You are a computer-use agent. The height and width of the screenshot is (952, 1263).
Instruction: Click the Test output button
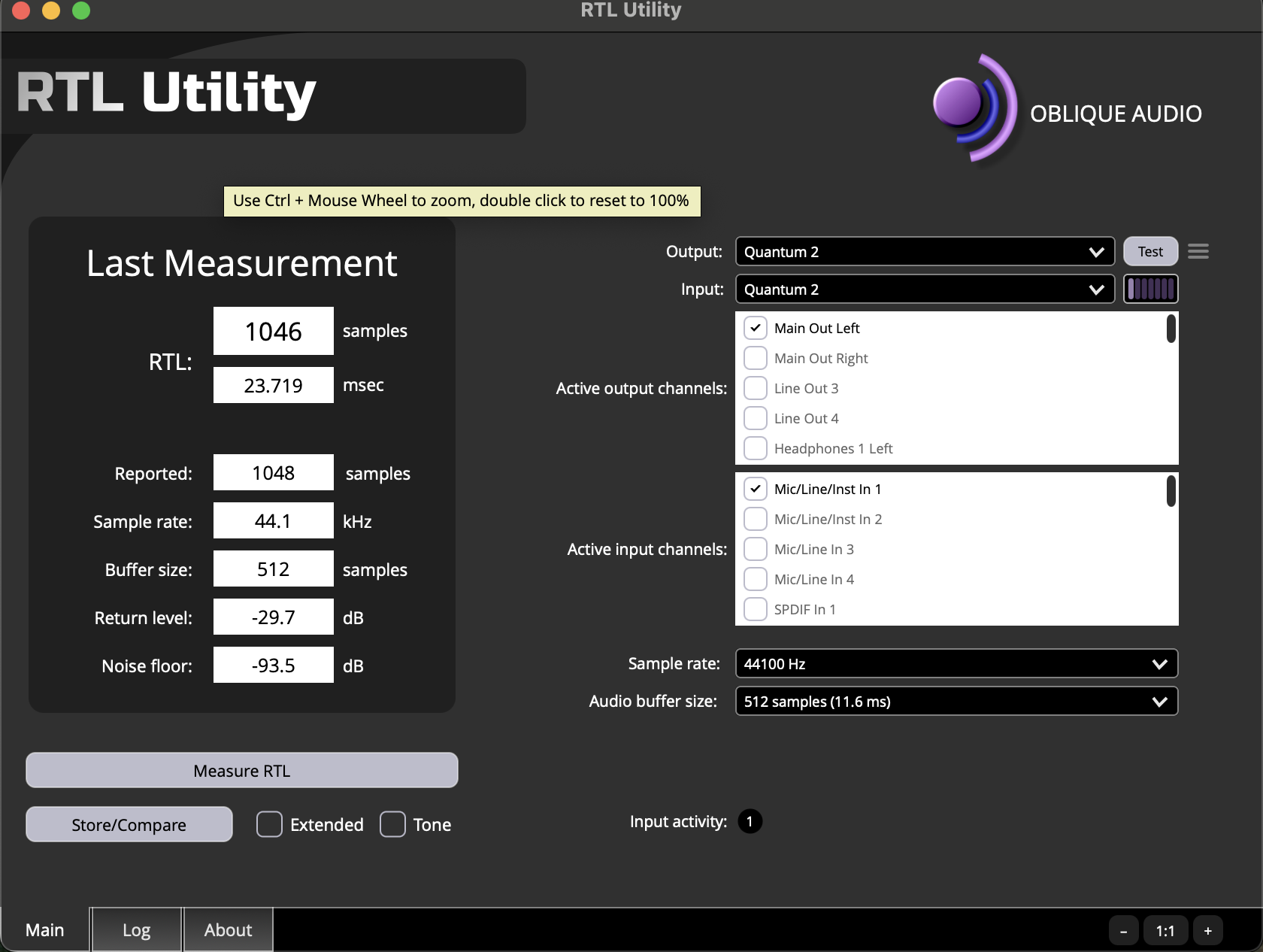coord(1150,251)
